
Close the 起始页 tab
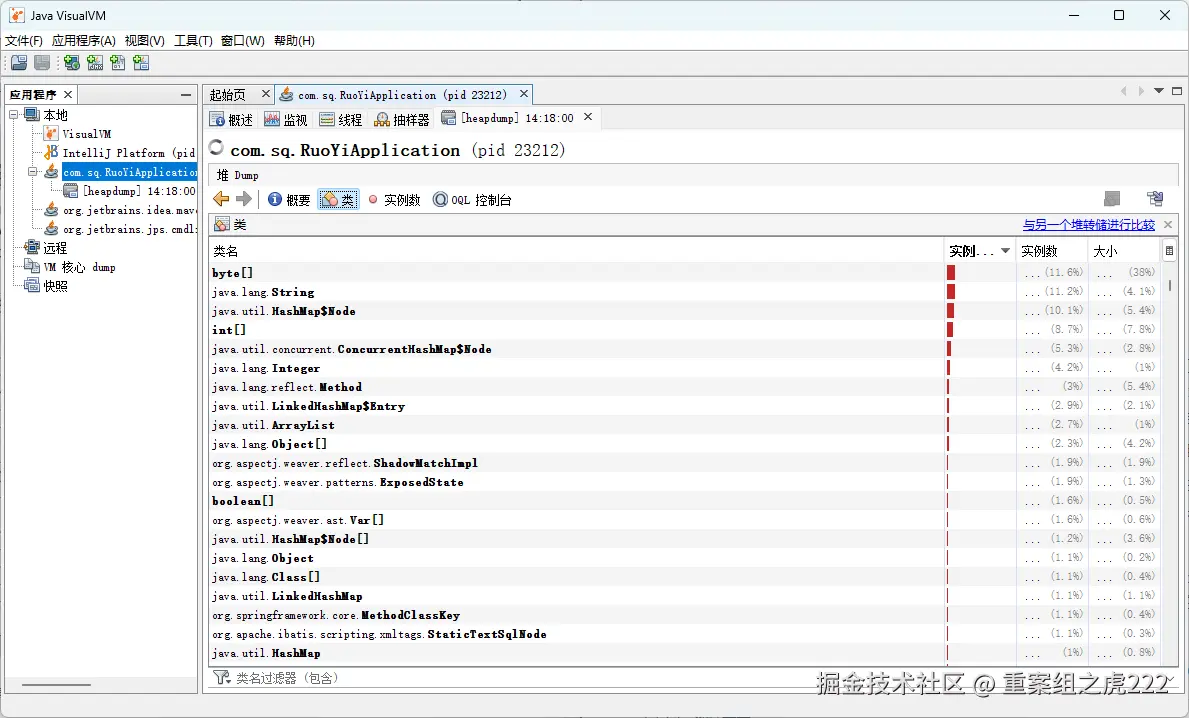click(x=265, y=93)
